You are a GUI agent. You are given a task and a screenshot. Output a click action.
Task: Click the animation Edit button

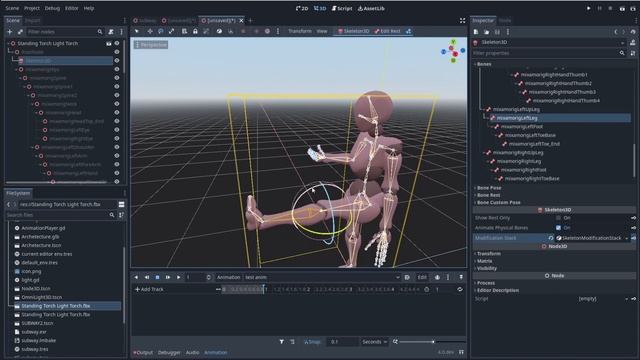422,278
